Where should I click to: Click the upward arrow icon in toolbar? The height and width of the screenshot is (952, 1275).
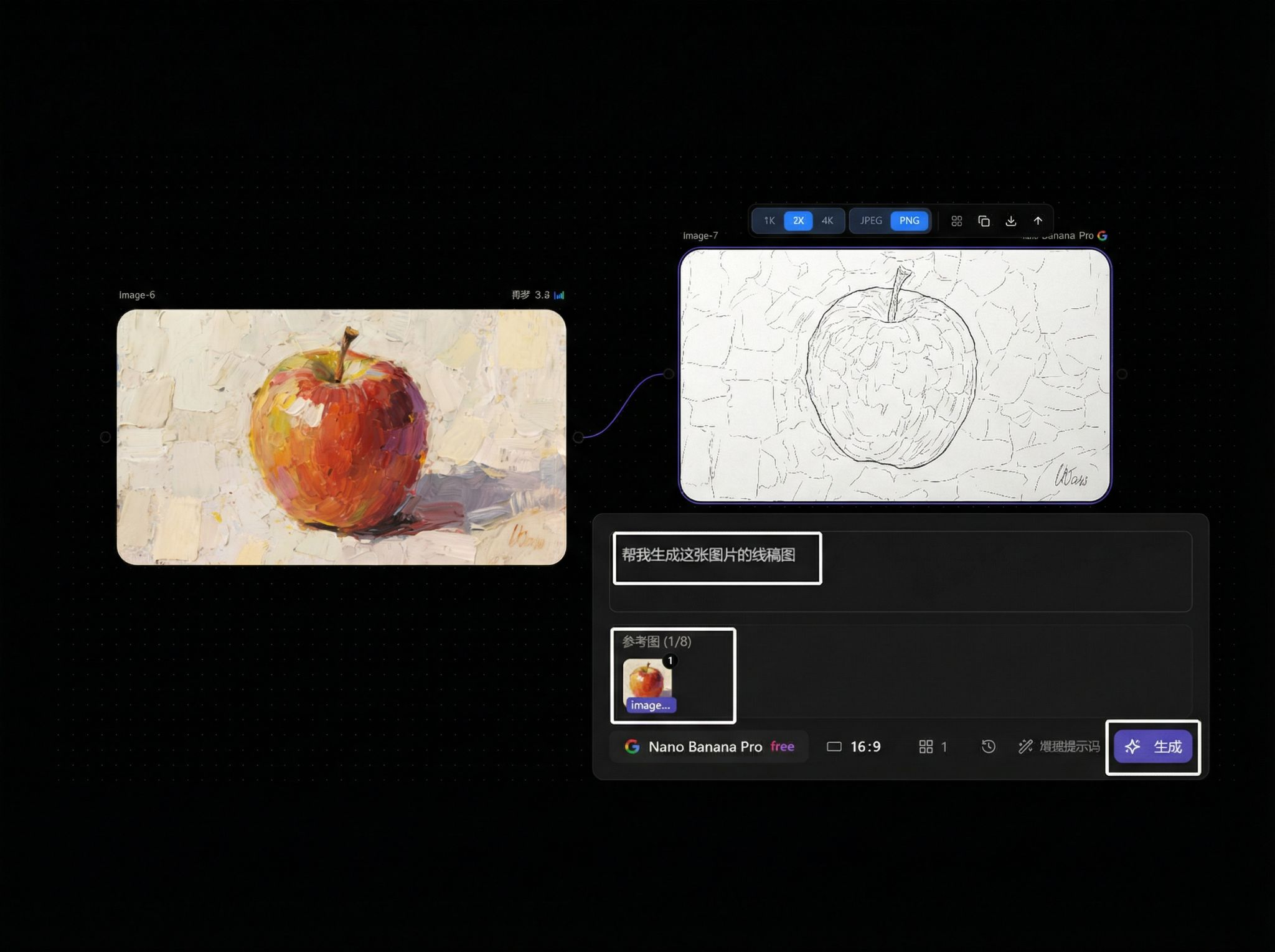[x=1038, y=221]
